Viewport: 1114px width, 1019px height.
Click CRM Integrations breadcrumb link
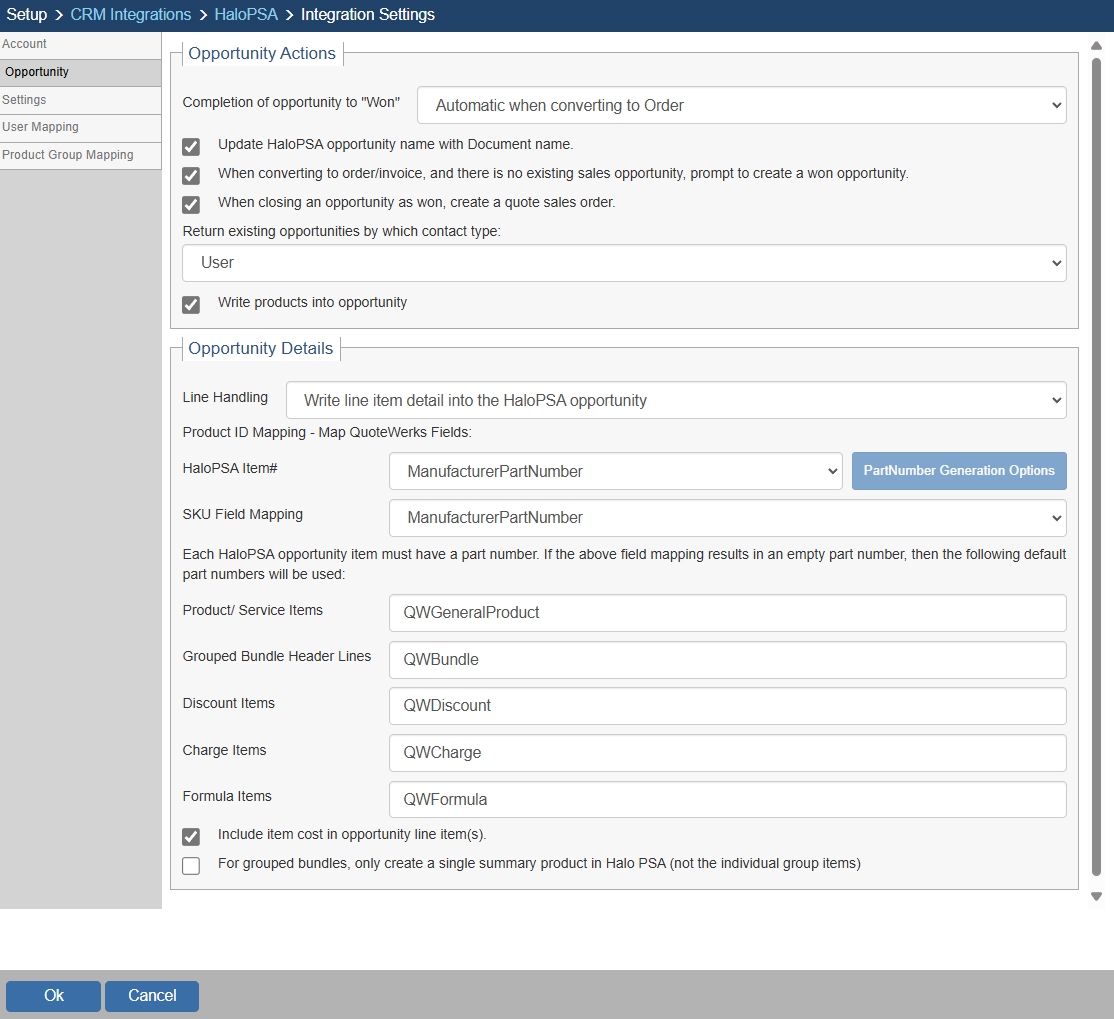click(x=130, y=15)
